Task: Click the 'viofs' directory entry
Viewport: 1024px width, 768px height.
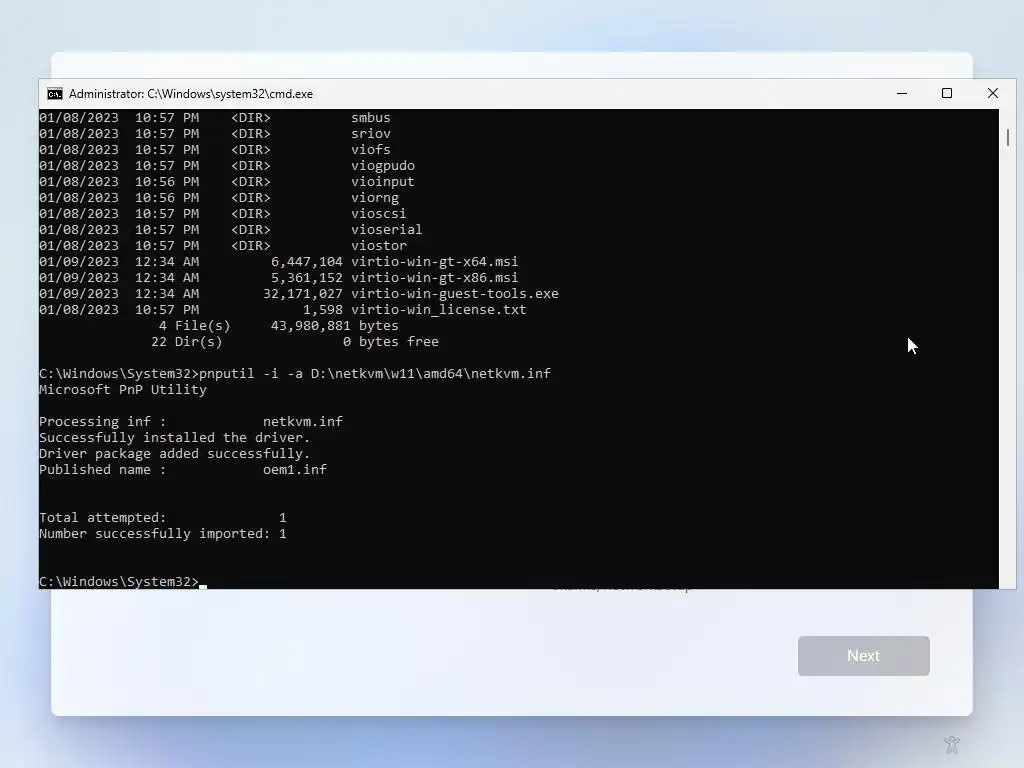Action: click(x=370, y=150)
